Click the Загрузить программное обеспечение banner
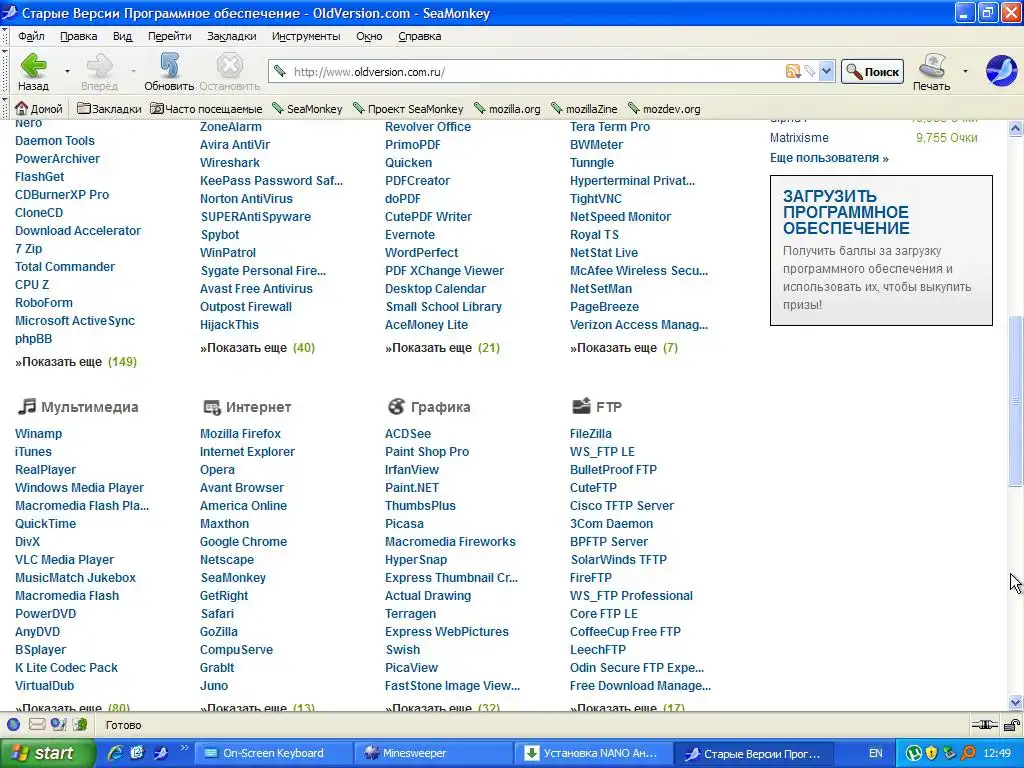1024x768 pixels. (881, 250)
